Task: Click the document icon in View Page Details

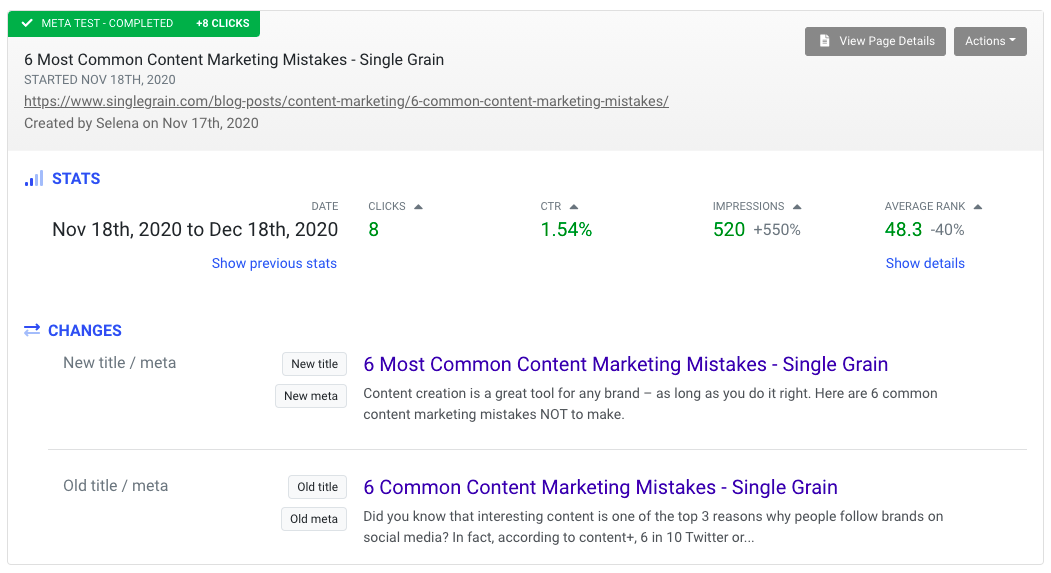Action: click(x=824, y=41)
